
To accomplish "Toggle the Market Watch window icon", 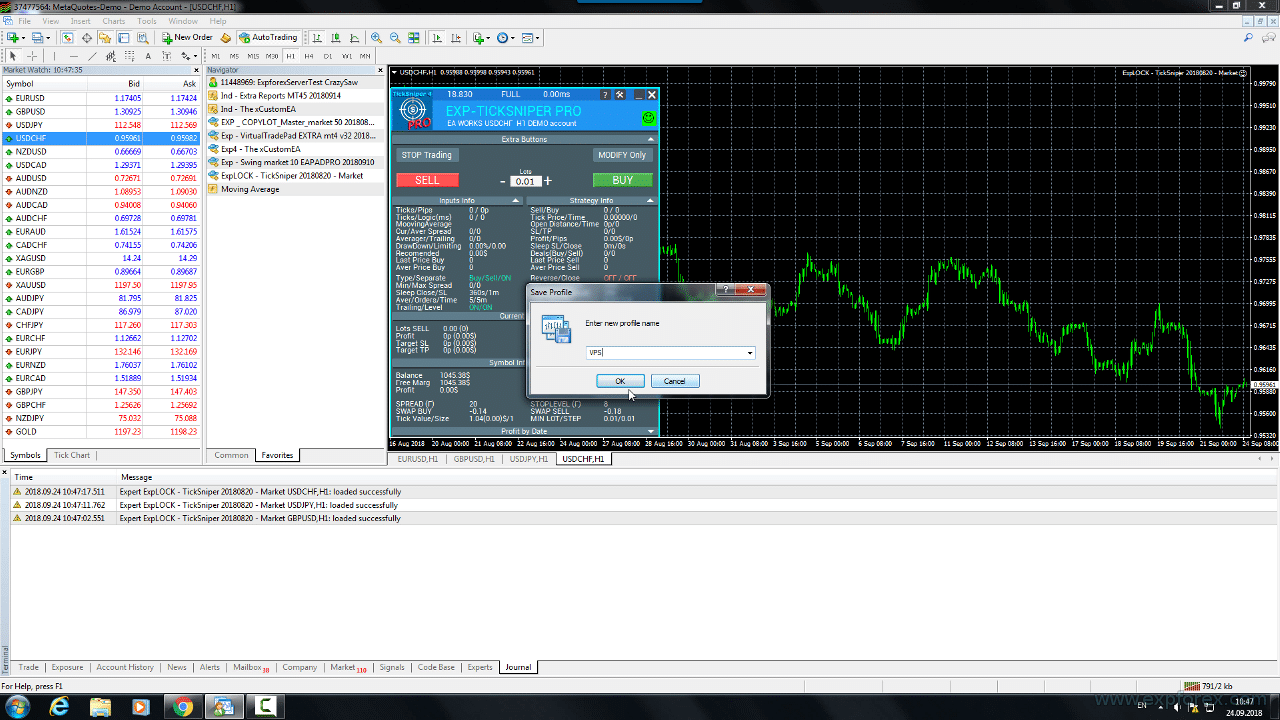I will (67, 38).
